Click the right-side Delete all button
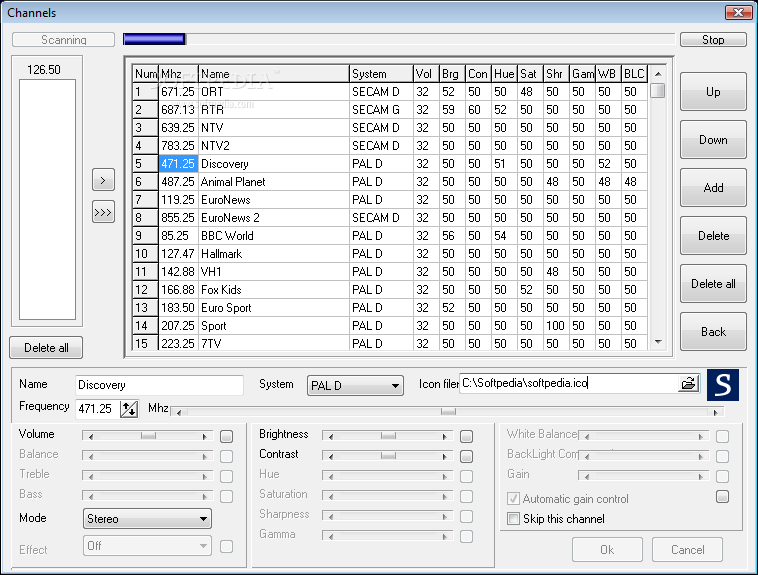Image resolution: width=758 pixels, height=575 pixels. pos(713,283)
